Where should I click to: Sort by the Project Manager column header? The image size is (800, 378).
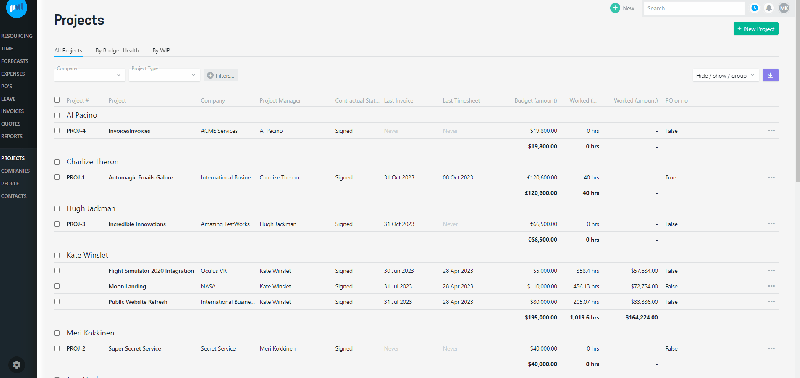[x=280, y=100]
